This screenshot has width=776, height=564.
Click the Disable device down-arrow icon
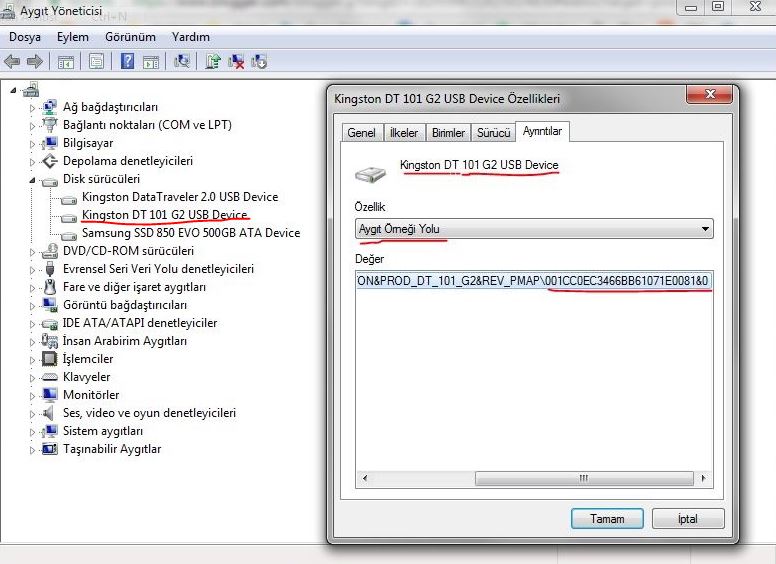pyautogui.click(x=259, y=62)
